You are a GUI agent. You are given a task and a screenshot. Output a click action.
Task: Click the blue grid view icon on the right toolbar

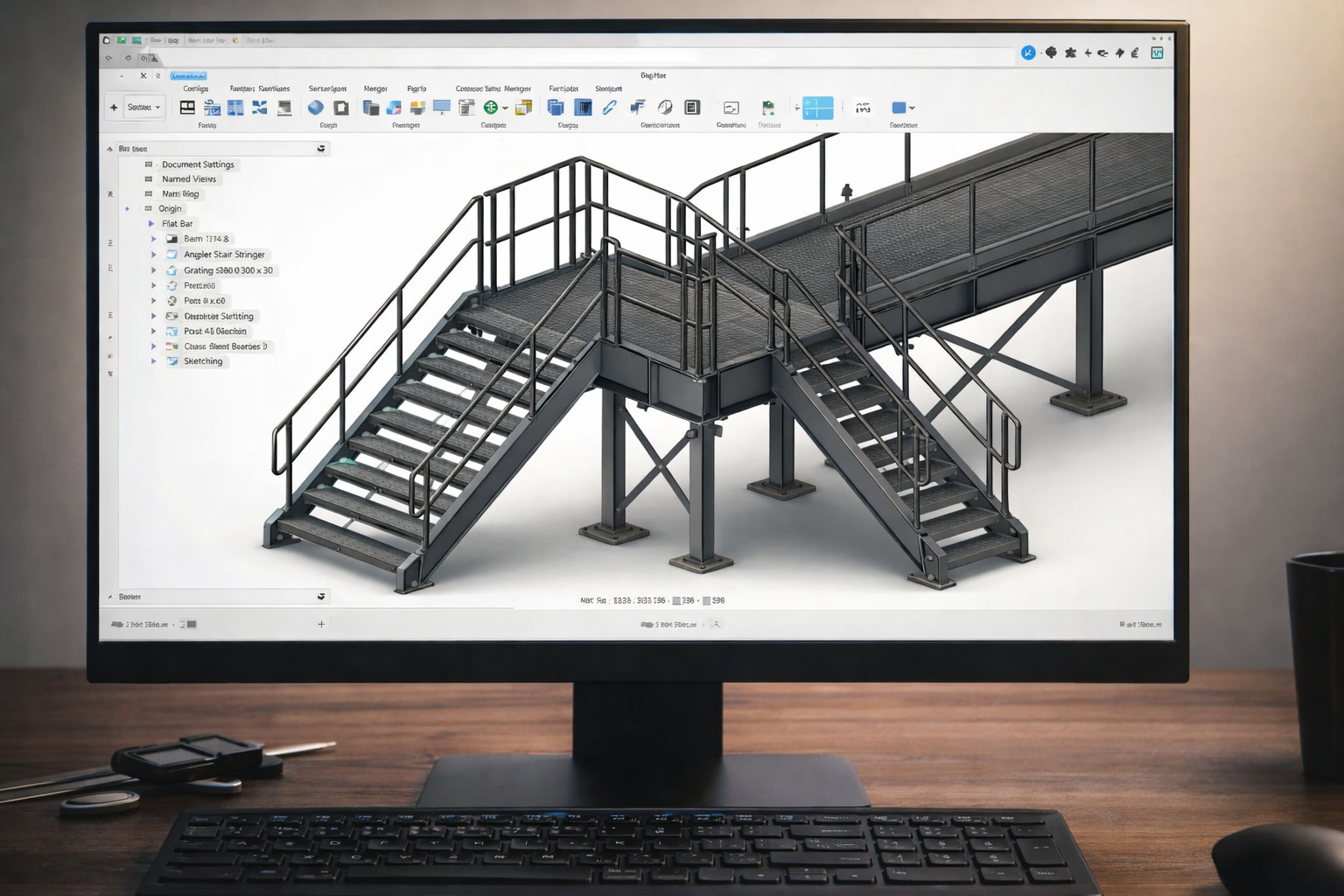point(817,108)
